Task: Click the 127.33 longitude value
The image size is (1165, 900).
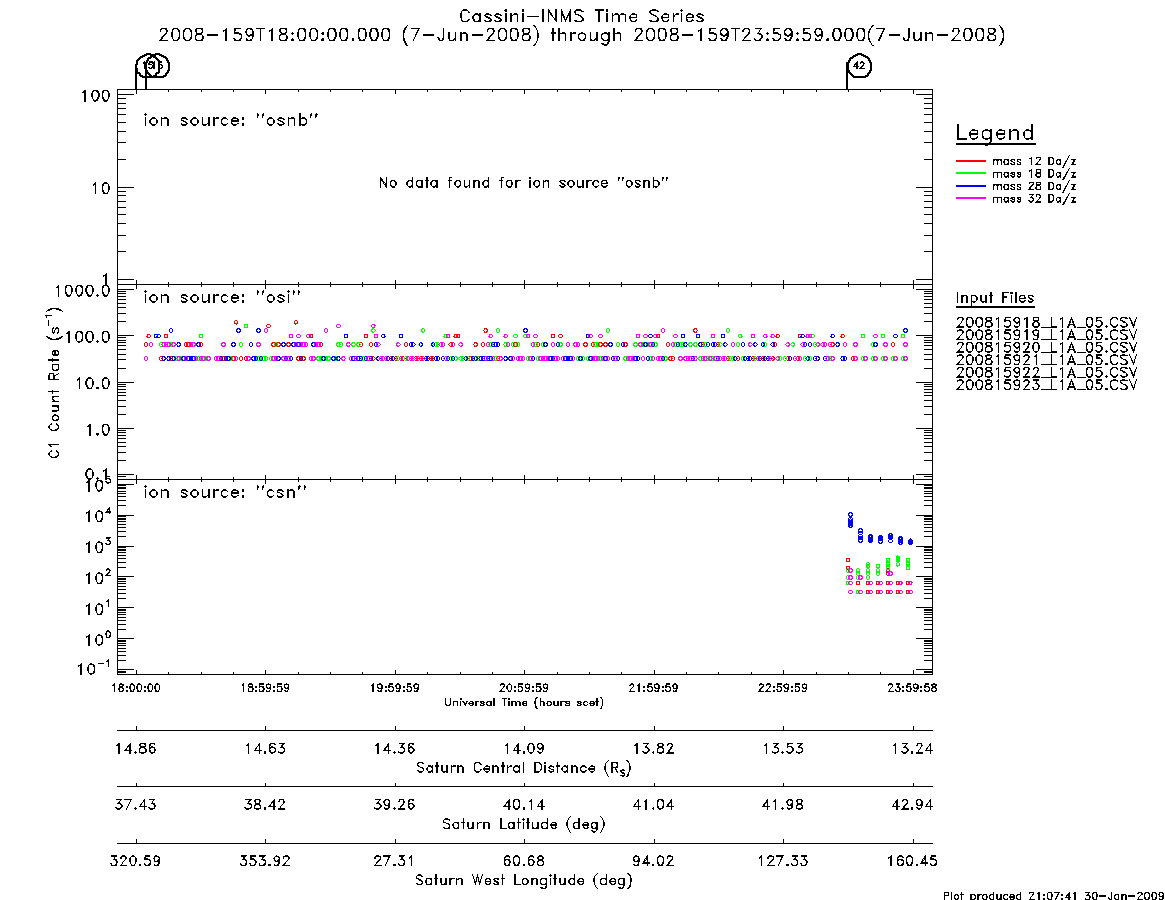Action: (x=782, y=861)
